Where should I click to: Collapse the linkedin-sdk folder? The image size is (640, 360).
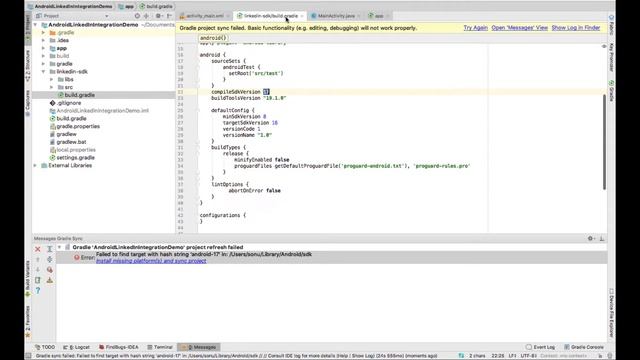coord(43,71)
